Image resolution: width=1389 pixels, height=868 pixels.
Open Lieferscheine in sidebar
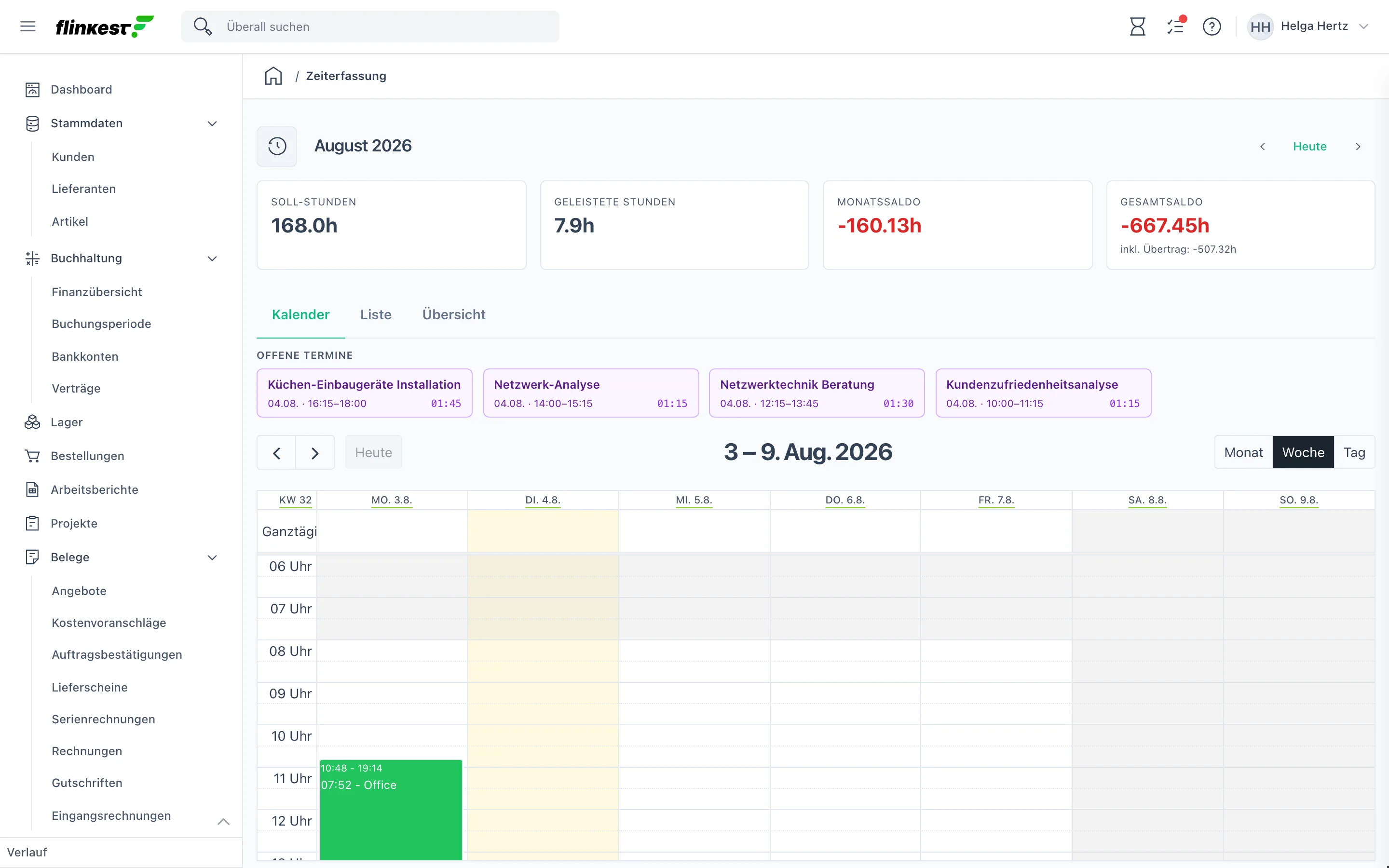tap(90, 688)
